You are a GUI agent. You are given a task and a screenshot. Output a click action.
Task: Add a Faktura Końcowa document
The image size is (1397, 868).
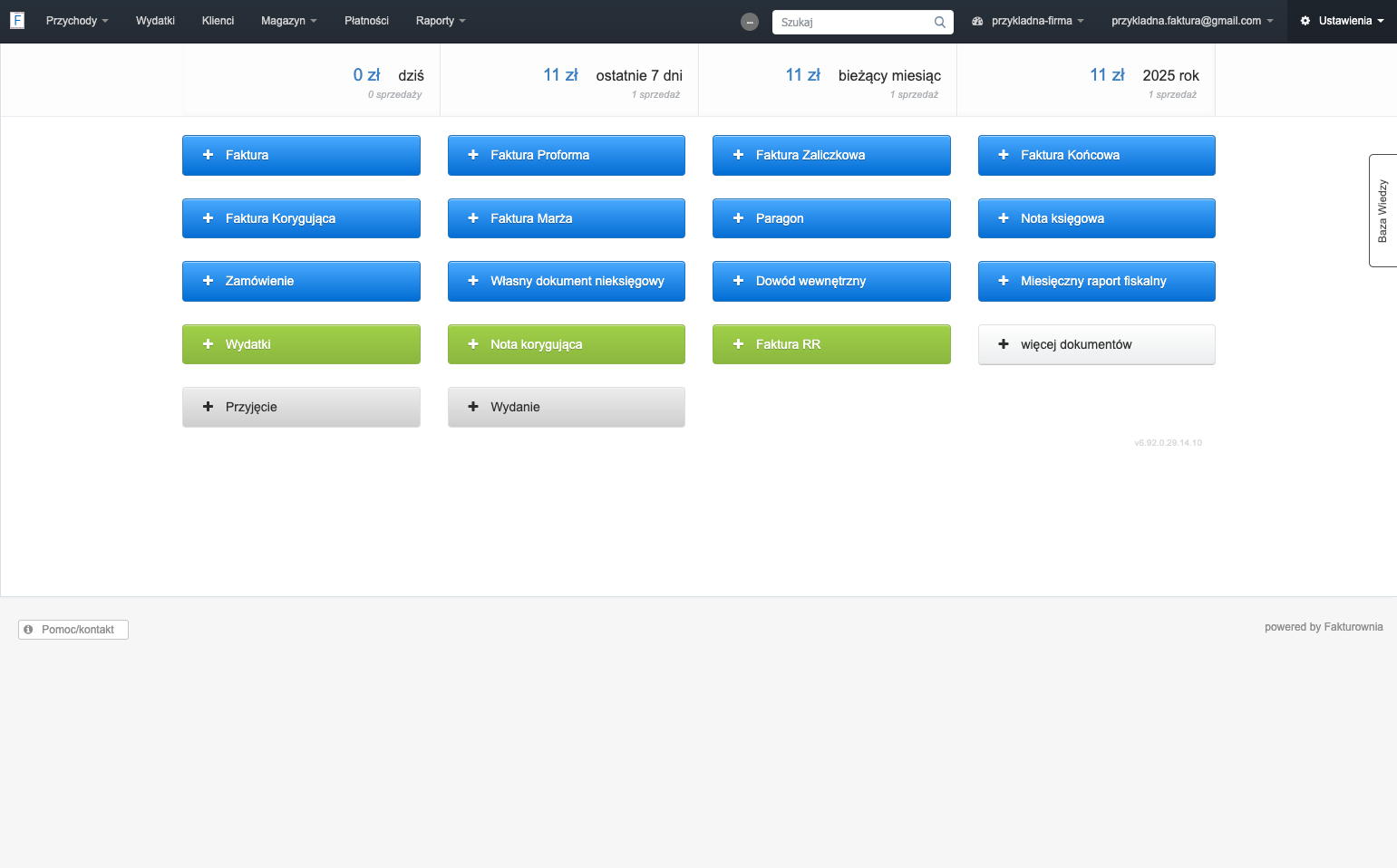(1097, 155)
